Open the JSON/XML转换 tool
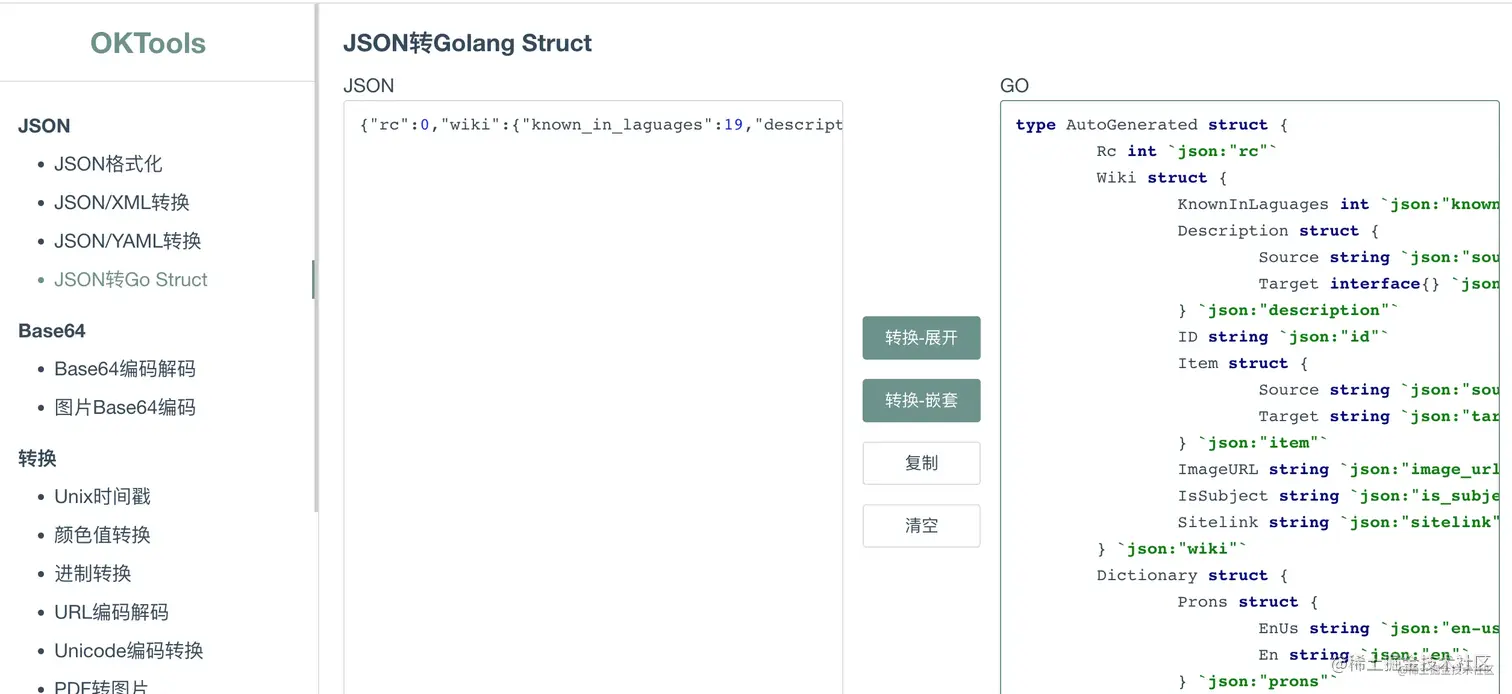Screen dimensions: 1512x694 coord(121,202)
